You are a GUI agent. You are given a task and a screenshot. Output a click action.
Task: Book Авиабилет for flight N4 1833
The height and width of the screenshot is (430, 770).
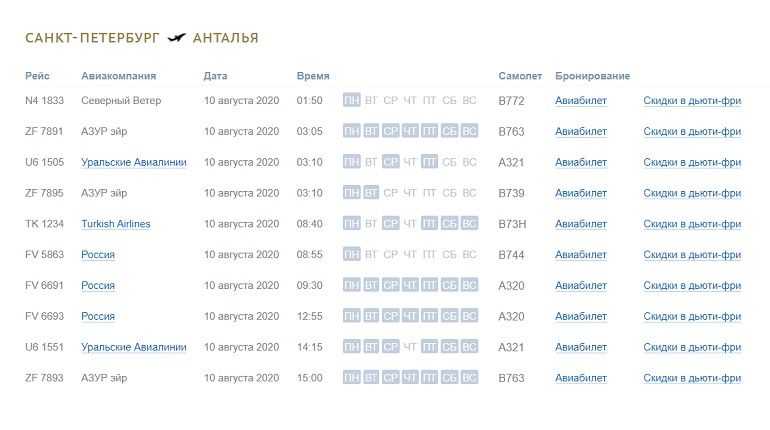(581, 101)
